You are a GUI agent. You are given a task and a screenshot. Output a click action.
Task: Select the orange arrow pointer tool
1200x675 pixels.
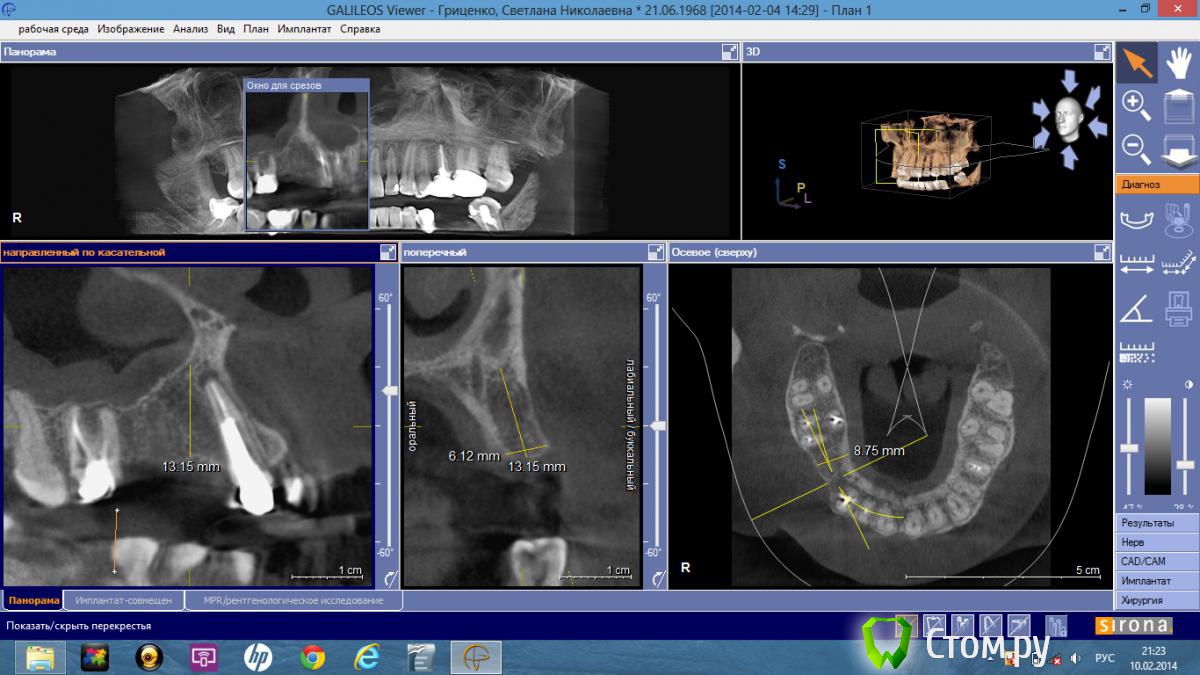1136,62
